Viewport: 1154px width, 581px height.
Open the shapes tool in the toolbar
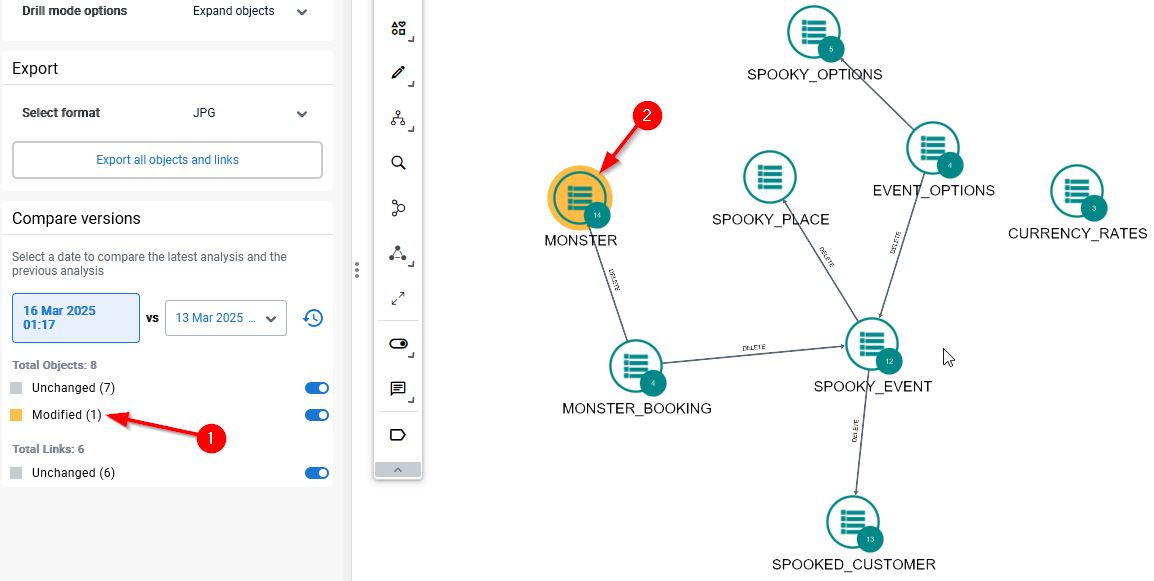coord(398,28)
